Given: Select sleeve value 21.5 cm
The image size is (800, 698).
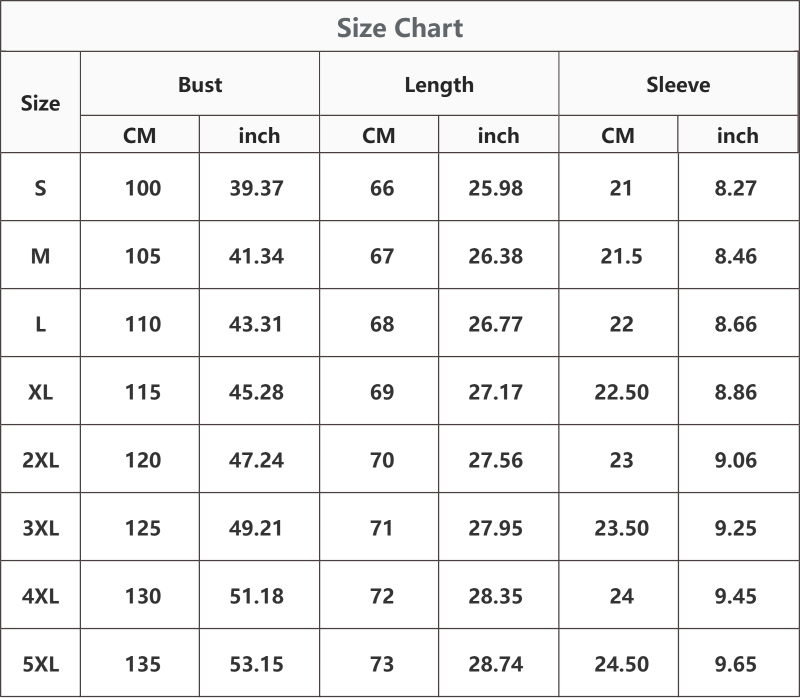Looking at the screenshot, I should (621, 256).
